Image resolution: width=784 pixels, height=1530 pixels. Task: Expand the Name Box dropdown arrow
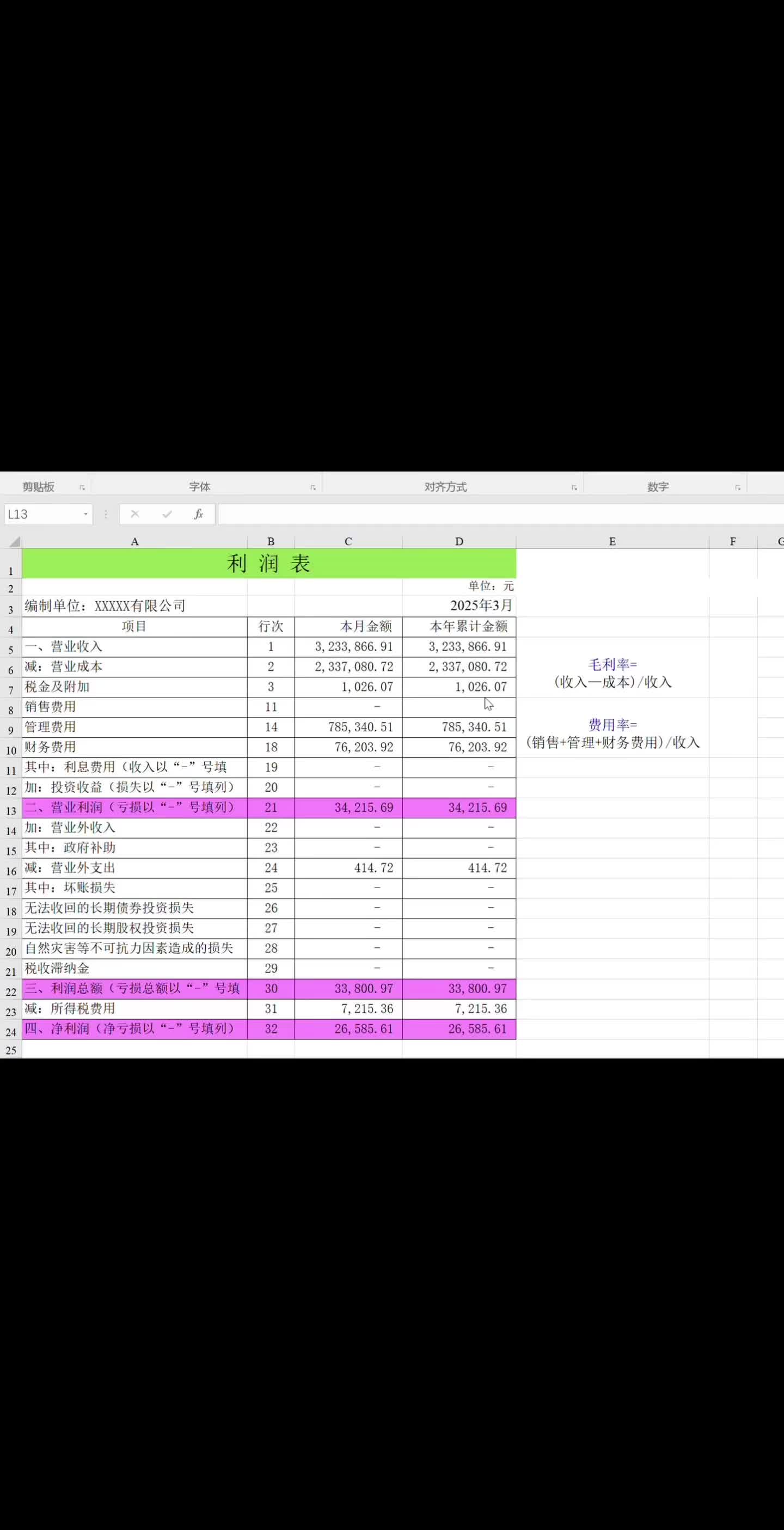(x=85, y=515)
